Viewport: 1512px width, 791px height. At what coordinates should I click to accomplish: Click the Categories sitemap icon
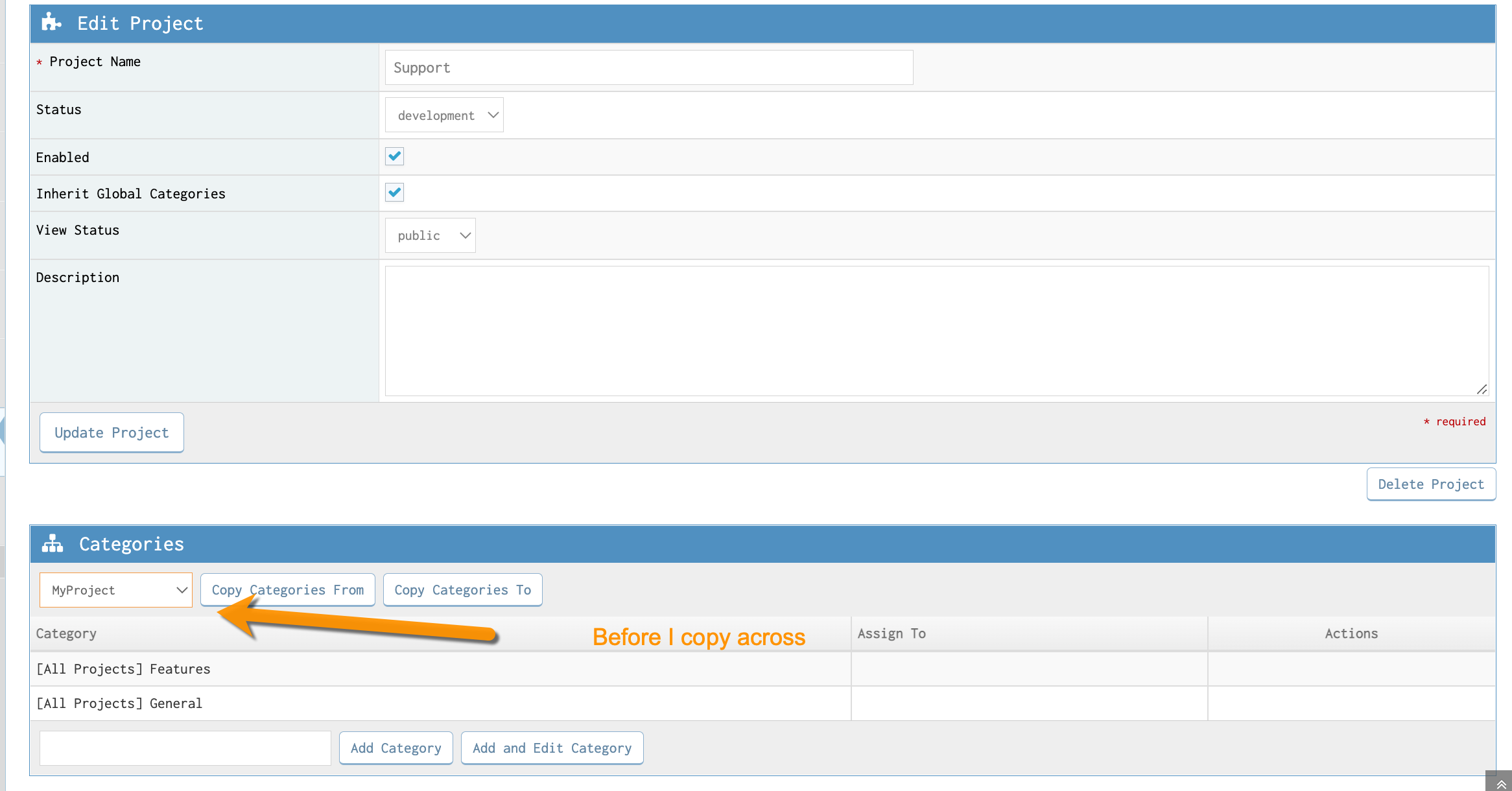[x=53, y=543]
